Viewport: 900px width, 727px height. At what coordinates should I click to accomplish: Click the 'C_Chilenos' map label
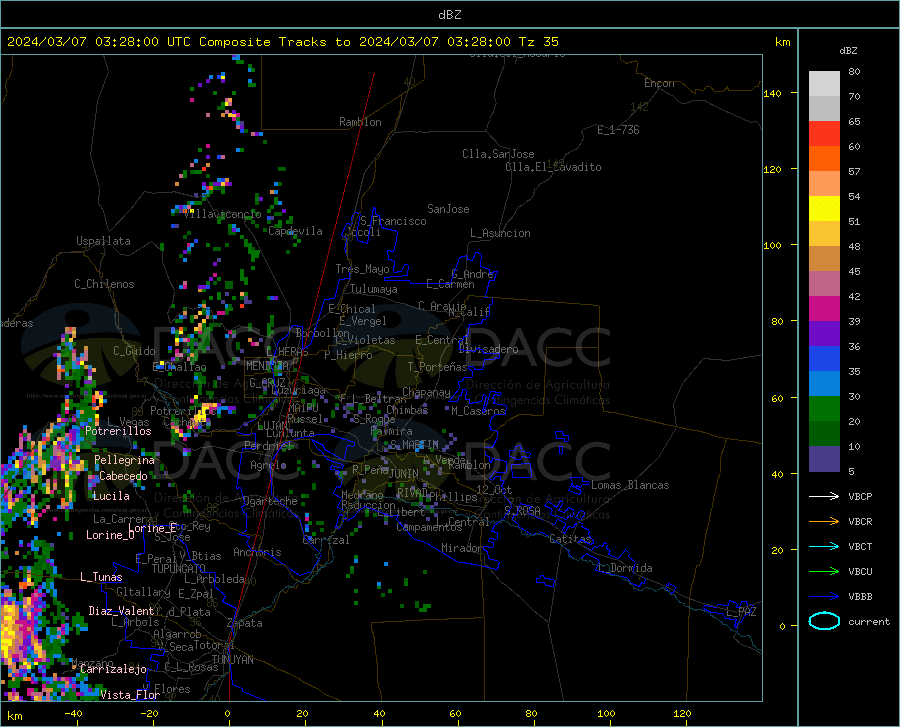pos(104,284)
